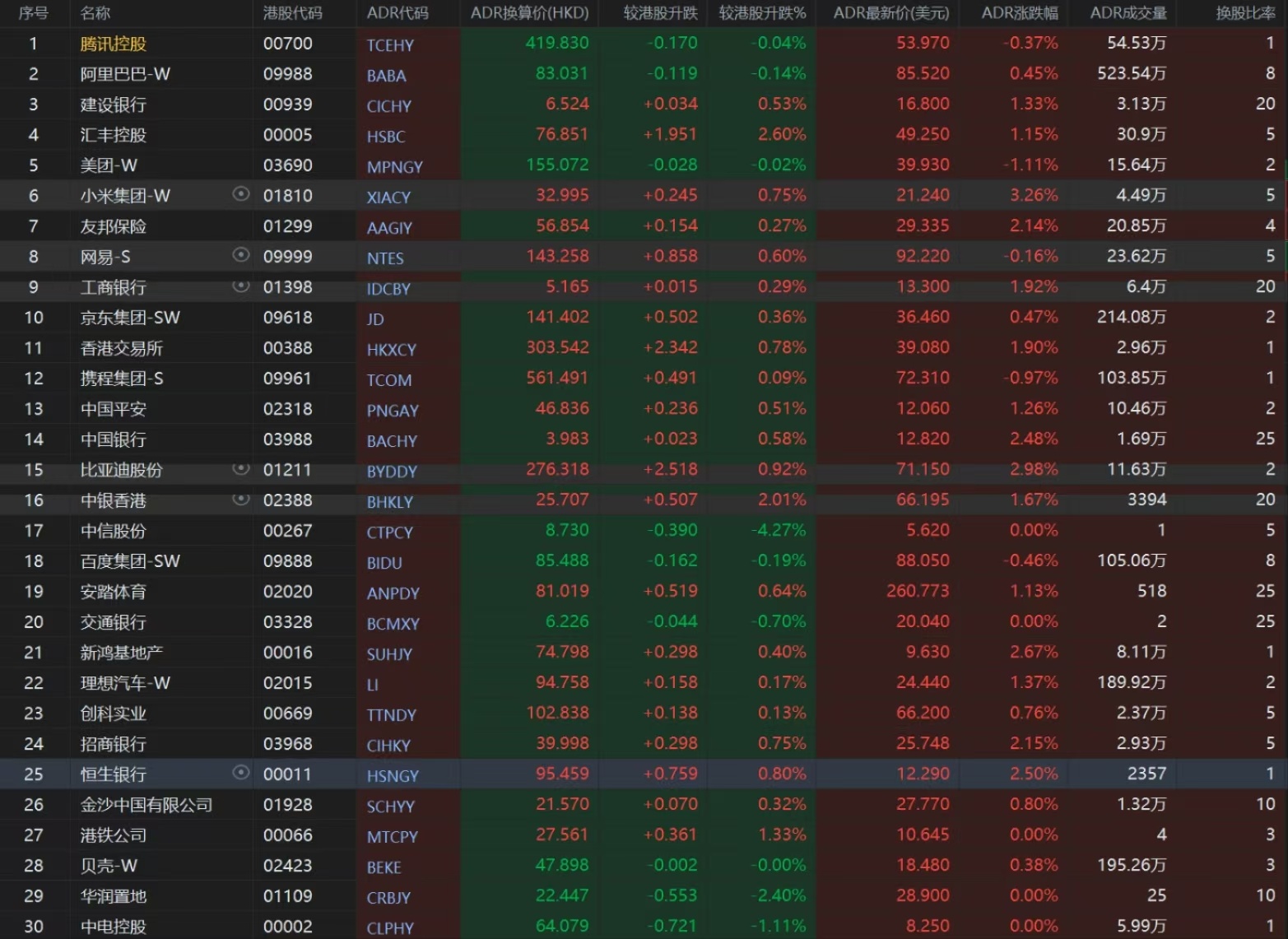Select the 换股比率 column header
Screen dimensions: 1288x939
[1245, 13]
